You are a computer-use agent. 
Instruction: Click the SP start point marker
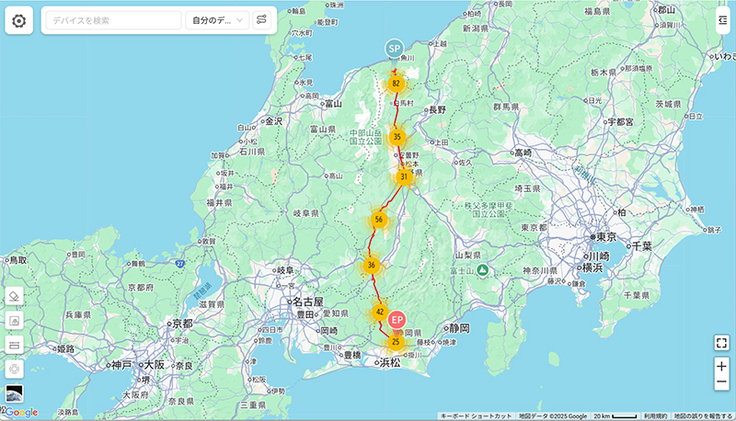(394, 47)
